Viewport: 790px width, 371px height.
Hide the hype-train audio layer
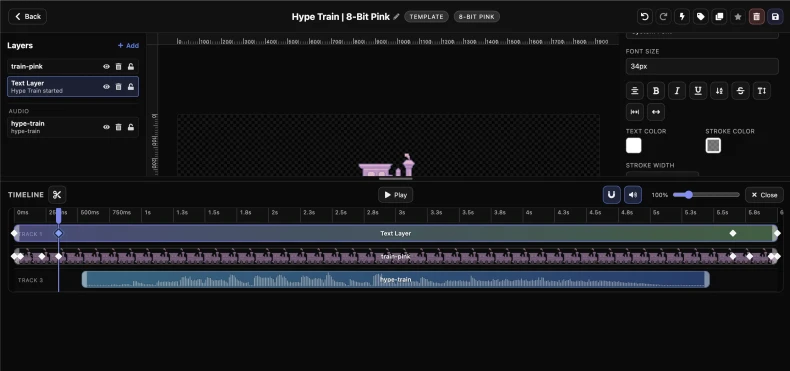106,127
